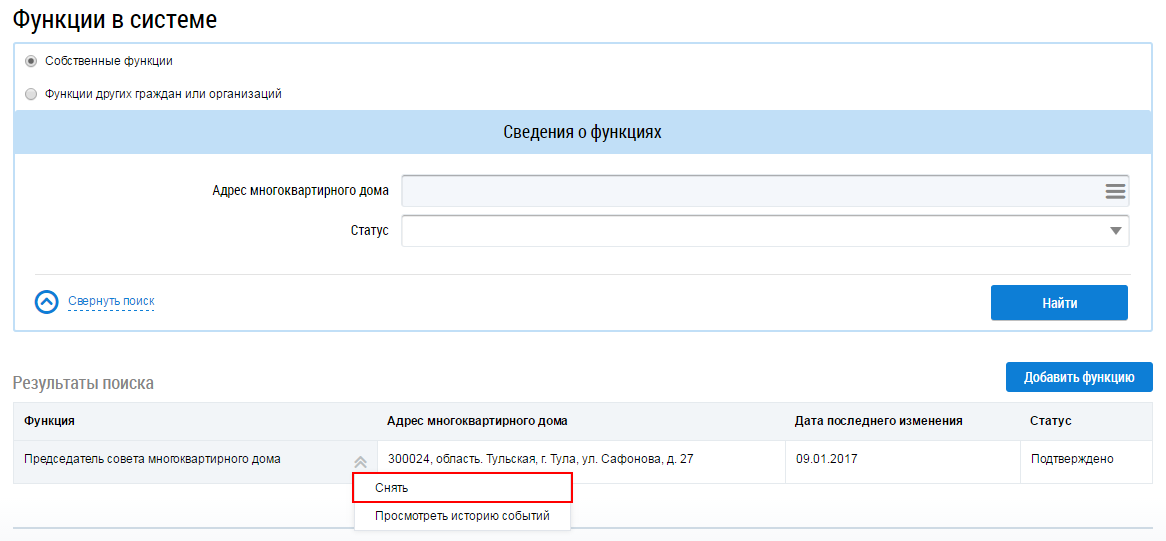Image resolution: width=1166 pixels, height=541 pixels.
Task: Open address list via hamburger icon
Action: click(x=1115, y=191)
